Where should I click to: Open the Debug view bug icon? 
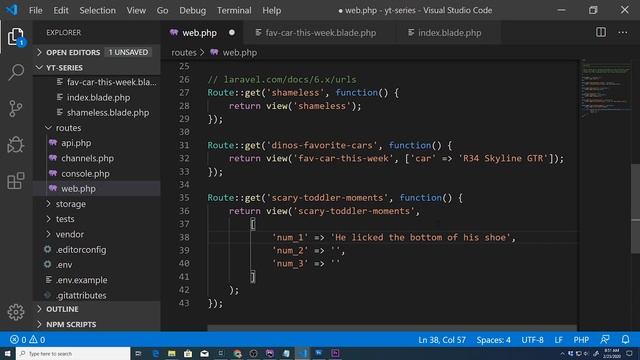(x=16, y=144)
